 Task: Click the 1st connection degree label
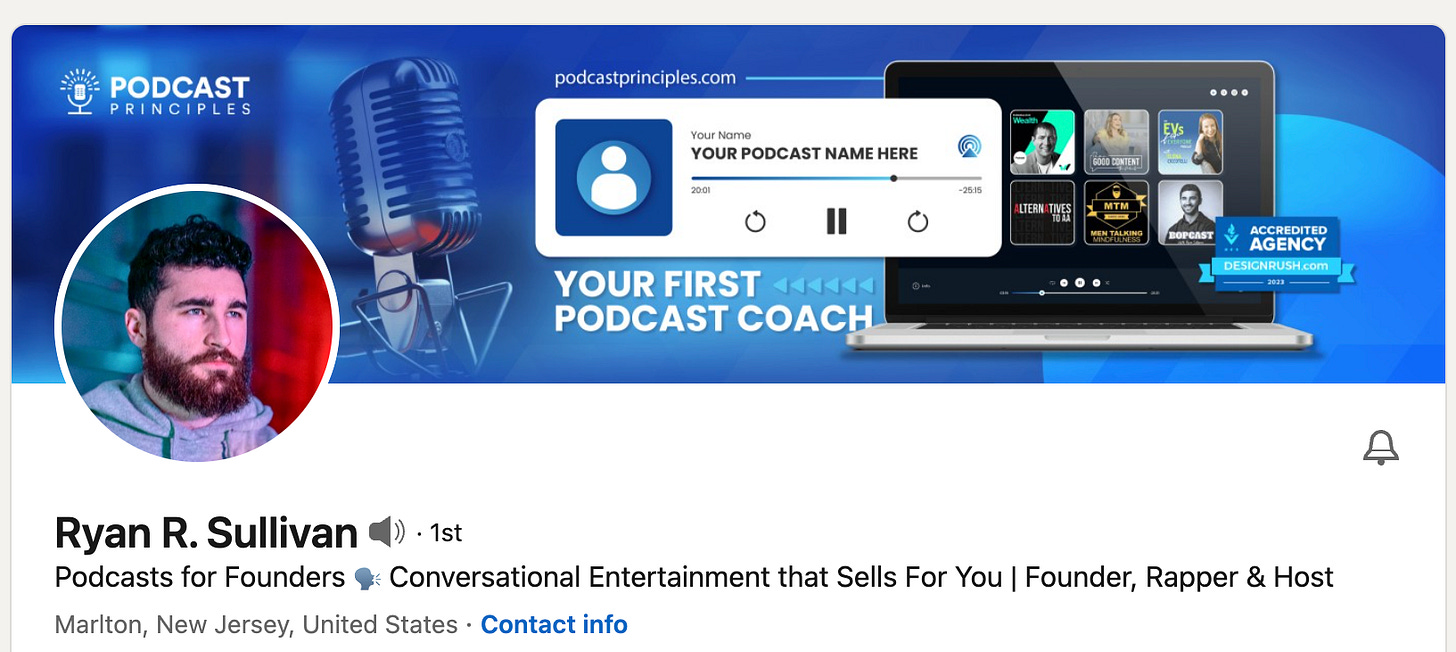pyautogui.click(x=446, y=533)
